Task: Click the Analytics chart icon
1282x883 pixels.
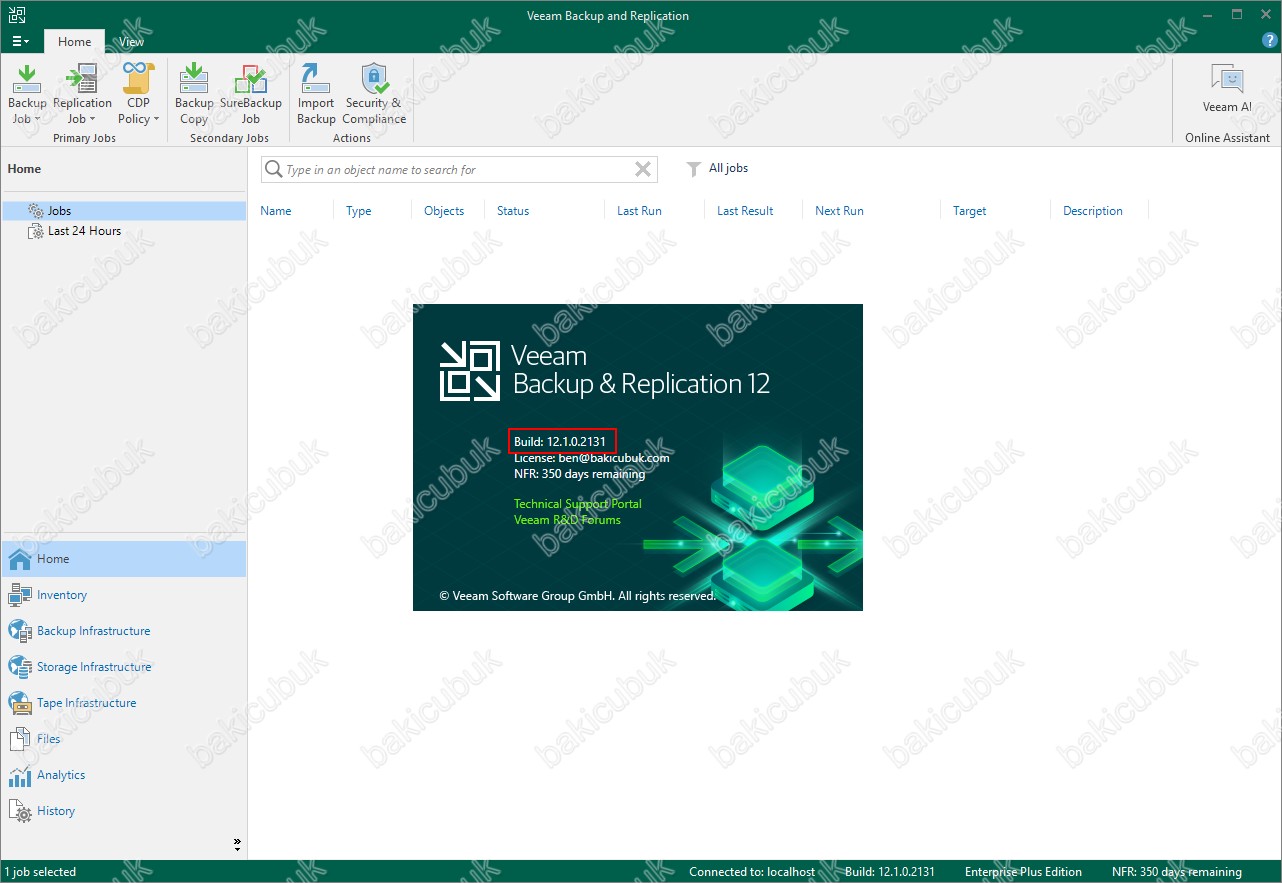Action: pyautogui.click(x=20, y=775)
